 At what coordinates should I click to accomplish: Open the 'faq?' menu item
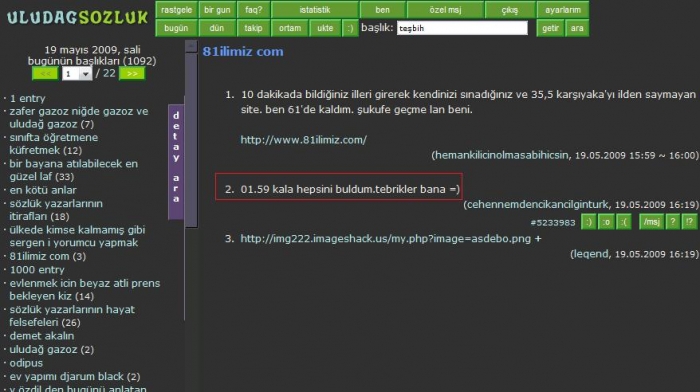coord(253,10)
